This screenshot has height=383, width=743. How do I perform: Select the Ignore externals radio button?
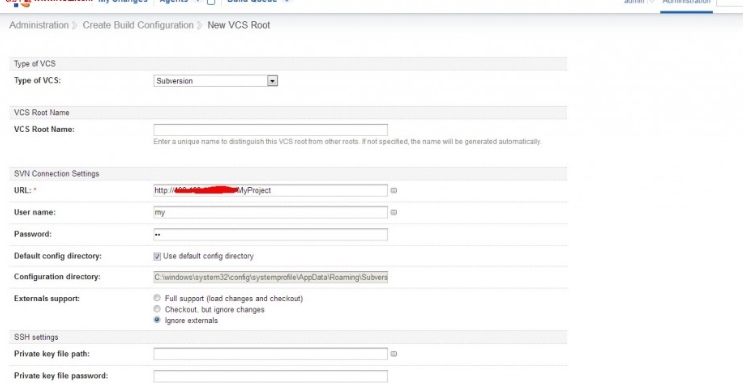[157, 320]
